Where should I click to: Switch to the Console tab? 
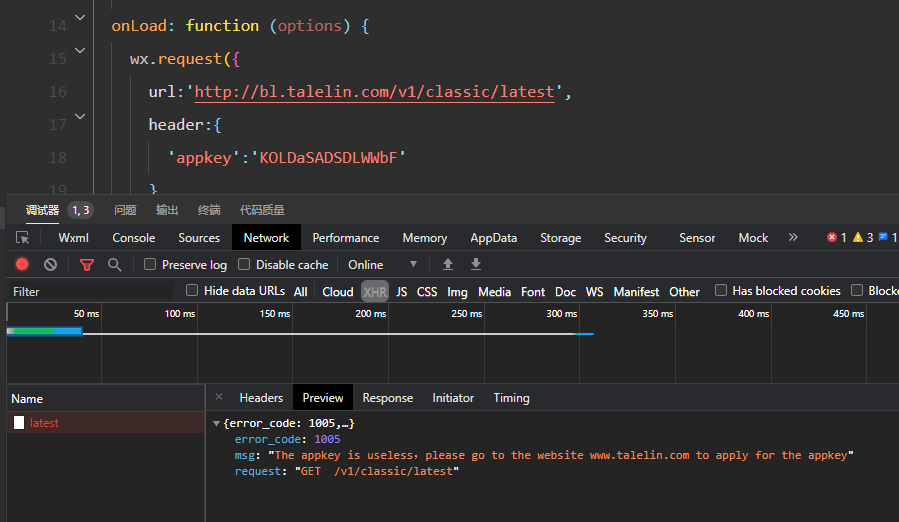[x=133, y=238]
